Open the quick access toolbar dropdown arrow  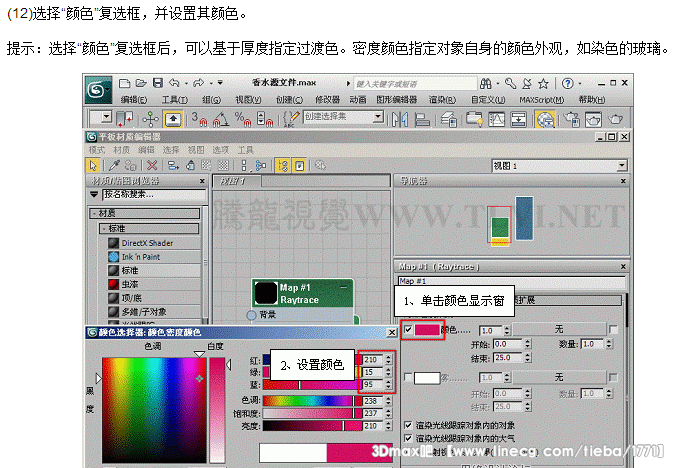pos(220,83)
